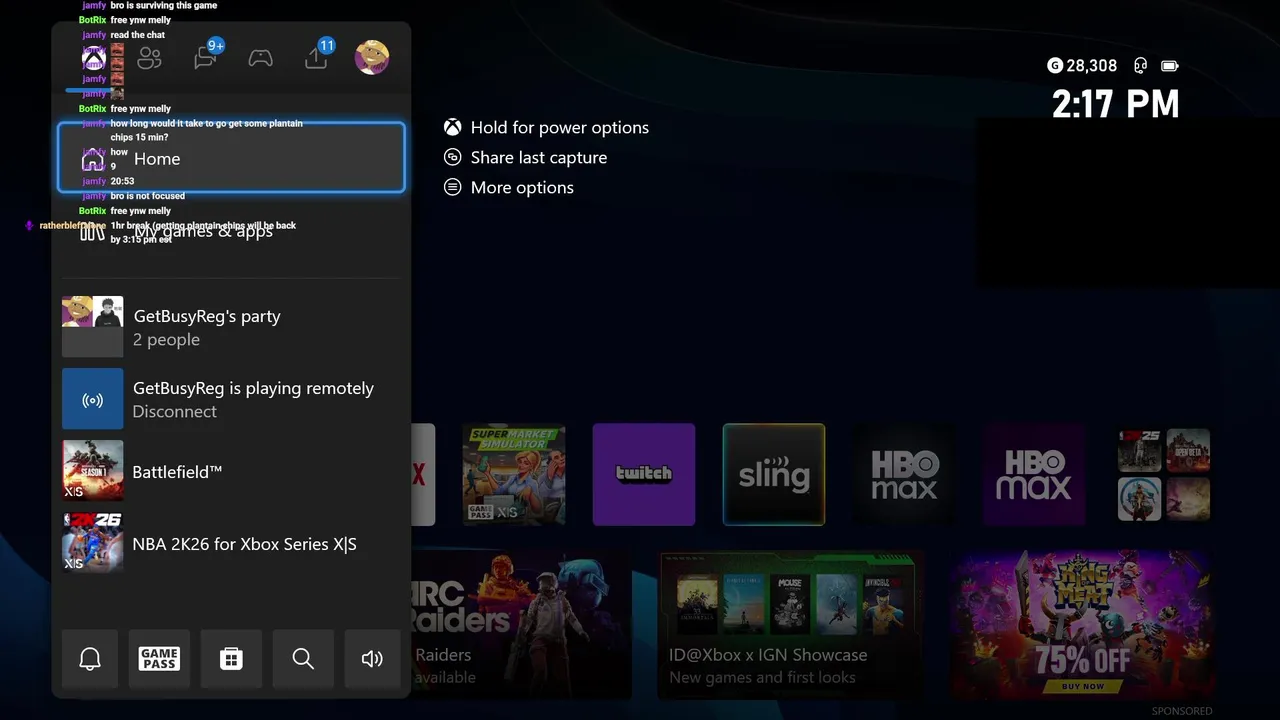The height and width of the screenshot is (720, 1280).
Task: Open notifications bell icon
Action: [x=90, y=658]
